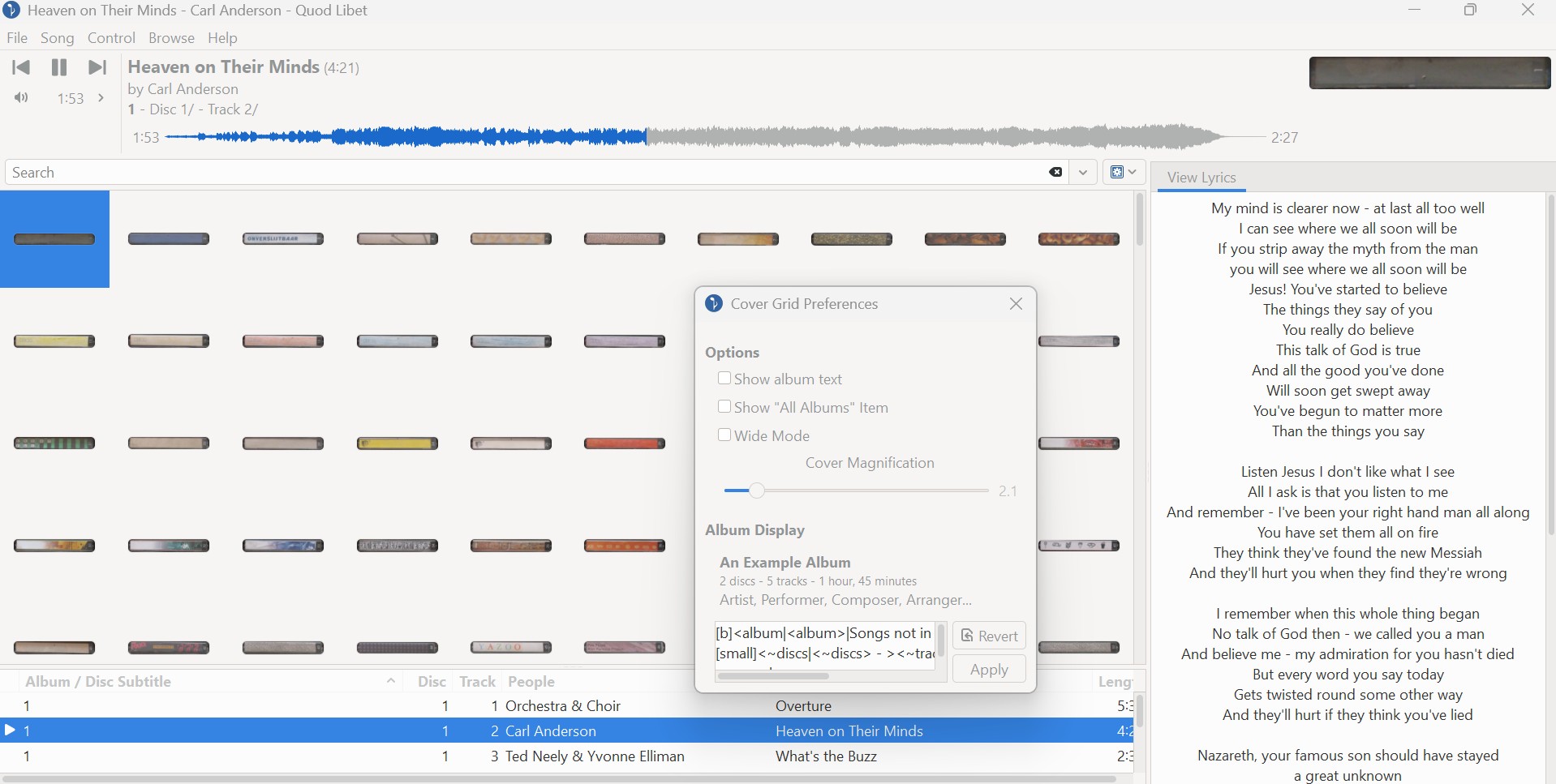Switch to the View Lyrics tab
This screenshot has width=1556, height=784.
pos(1201,178)
